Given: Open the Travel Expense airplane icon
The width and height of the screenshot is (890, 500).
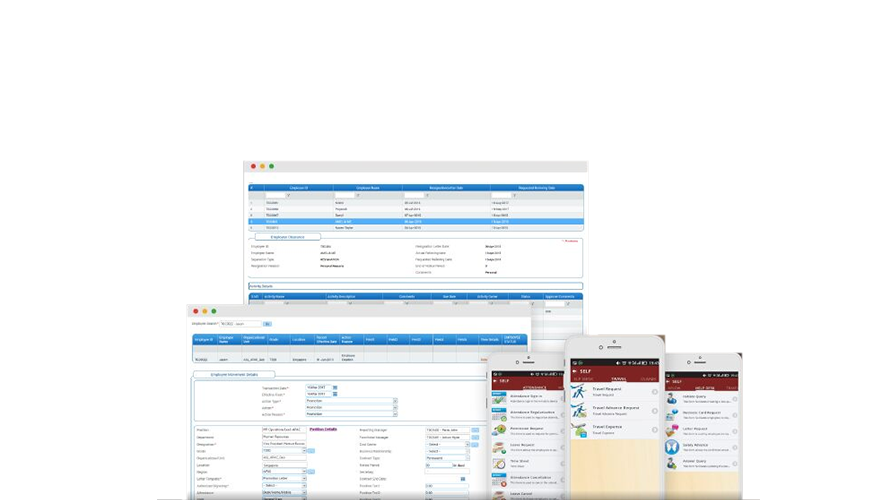Looking at the screenshot, I should (579, 430).
